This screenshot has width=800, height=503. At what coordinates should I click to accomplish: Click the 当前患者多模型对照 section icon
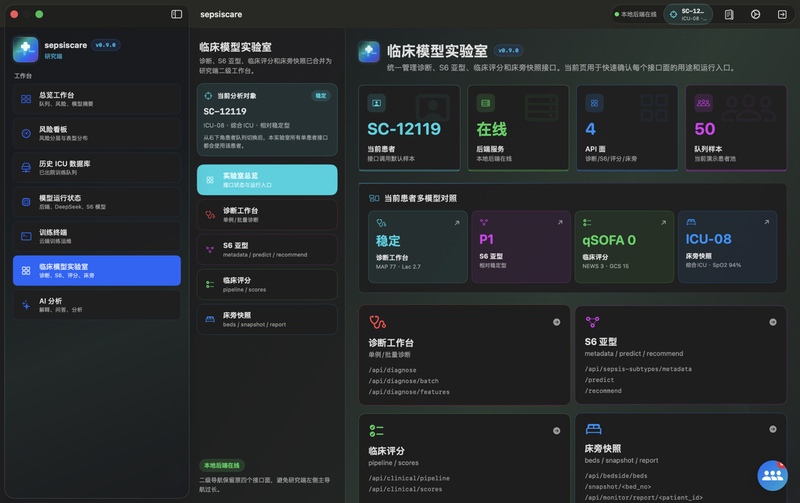click(374, 198)
